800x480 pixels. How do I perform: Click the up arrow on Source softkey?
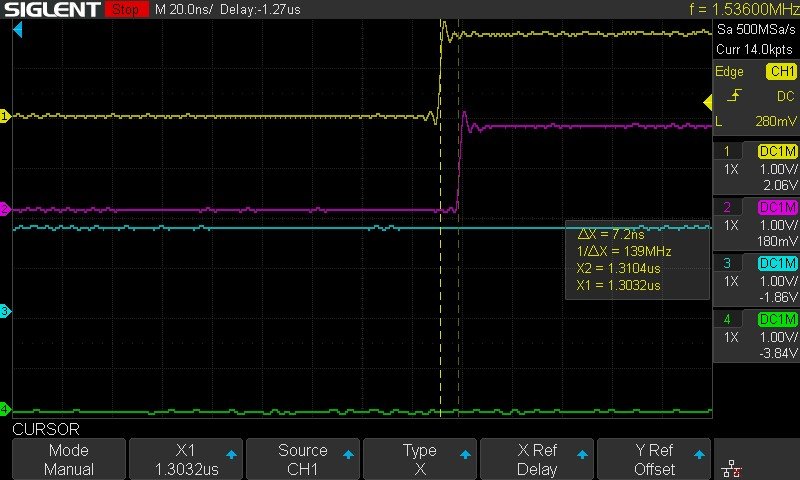click(x=348, y=454)
